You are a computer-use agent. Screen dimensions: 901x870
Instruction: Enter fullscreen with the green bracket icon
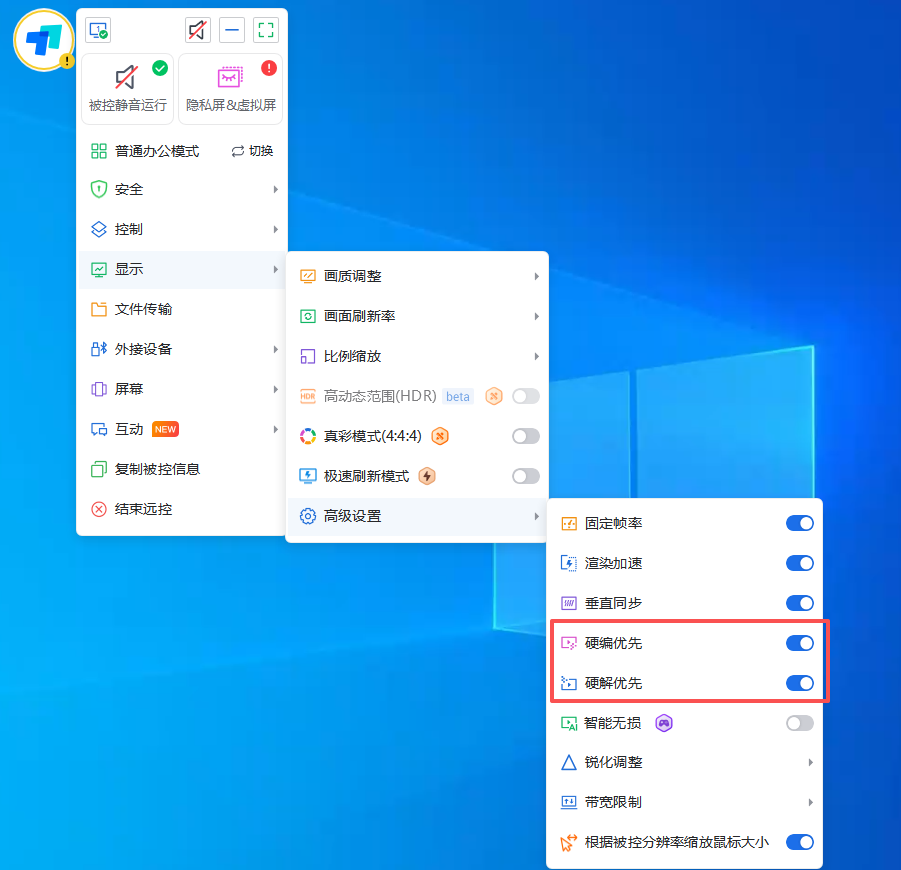pyautogui.click(x=266, y=30)
